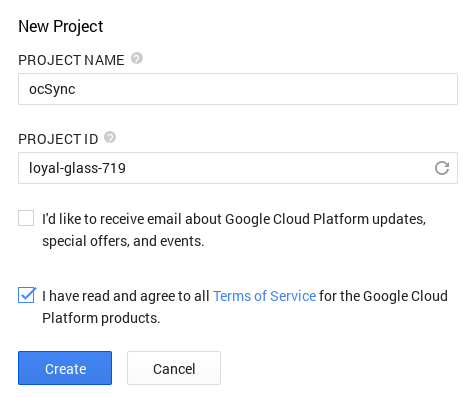Focus the Project ID field loyal-glass-719
463x397 pixels.
click(x=238, y=168)
